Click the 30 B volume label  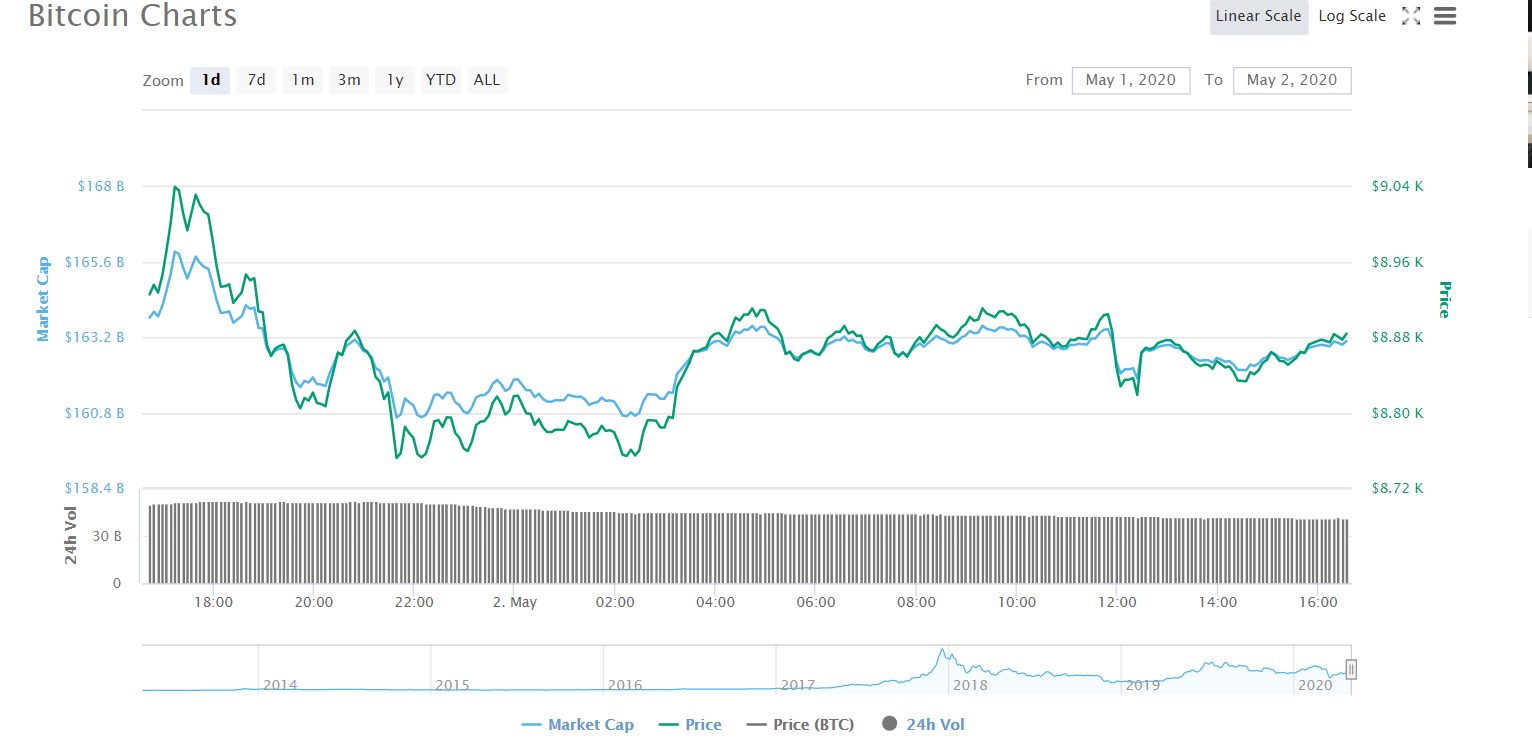(108, 535)
